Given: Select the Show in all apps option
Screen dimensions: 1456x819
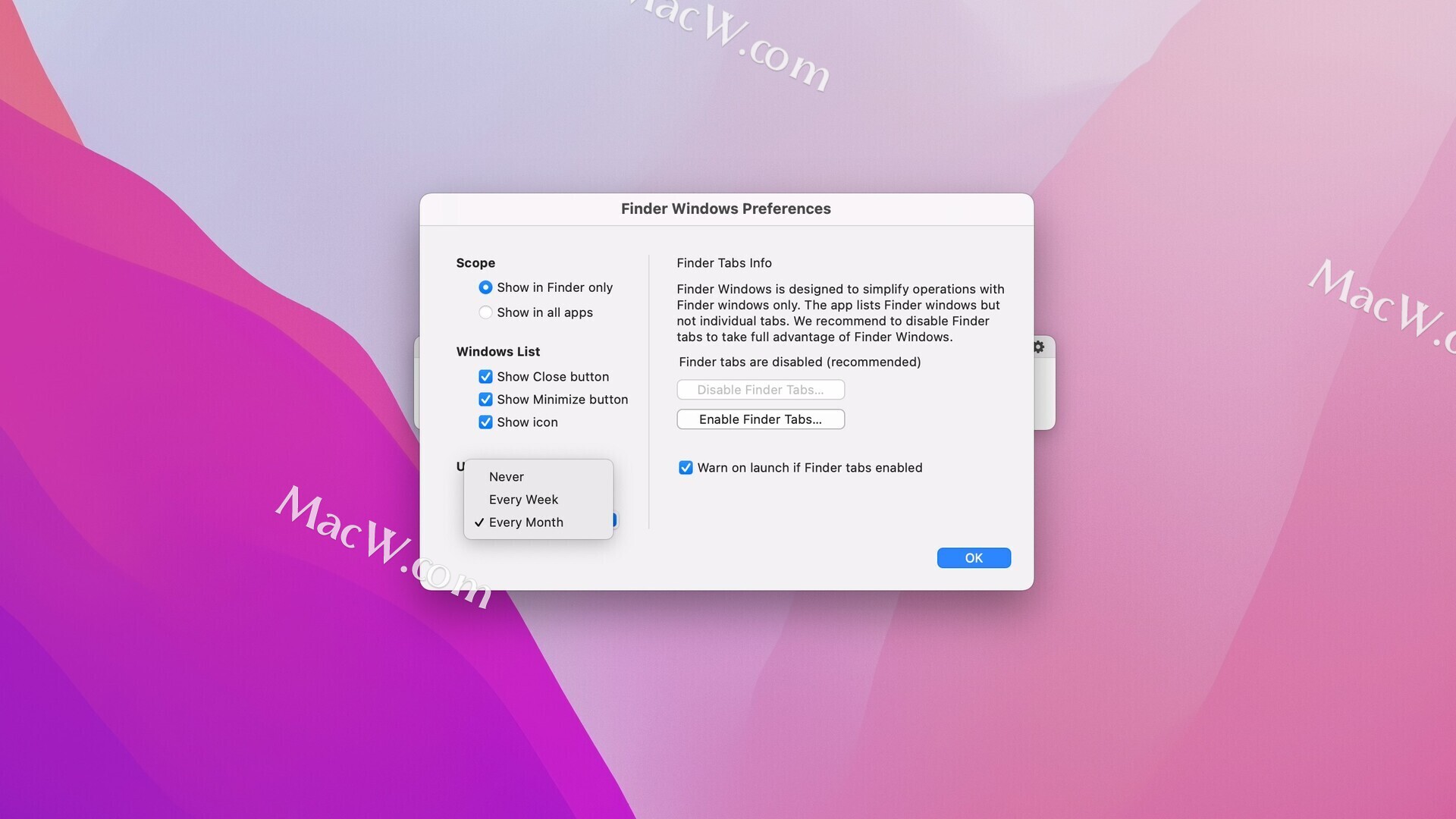Looking at the screenshot, I should click(x=485, y=312).
